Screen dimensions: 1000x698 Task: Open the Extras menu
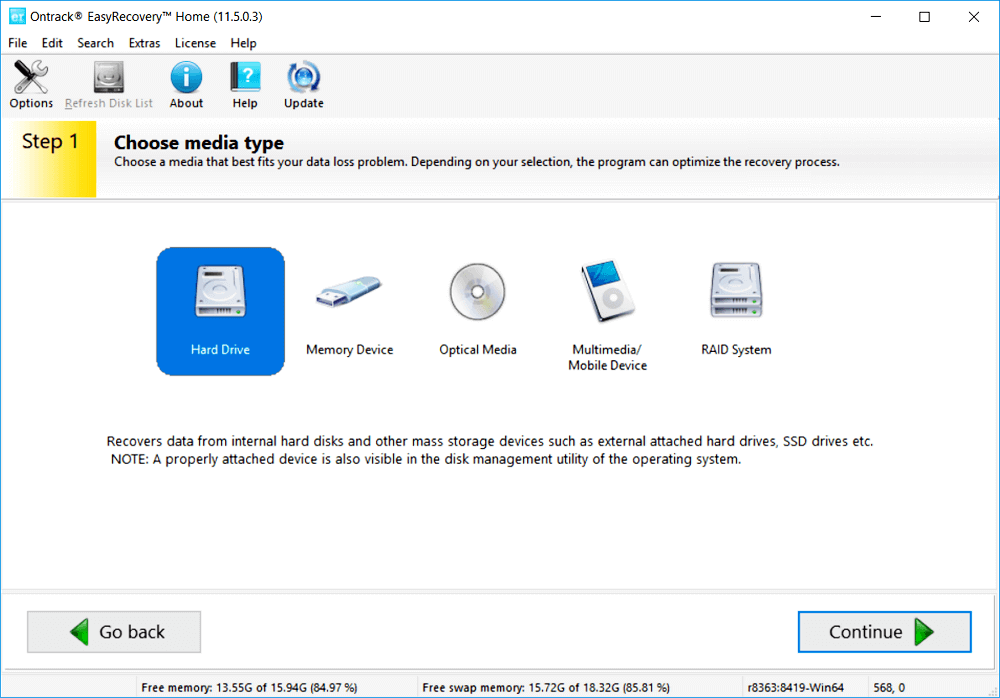144,43
